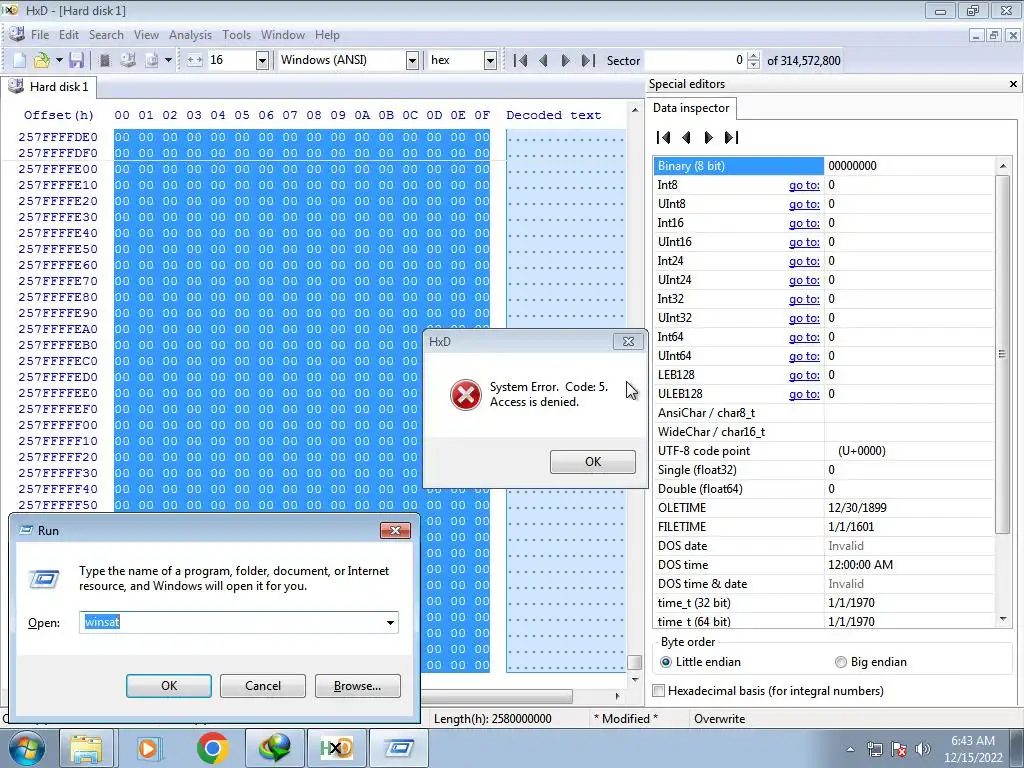Screen dimensions: 1024x768
Task: Open the hex offset base dropdown
Action: (490, 61)
